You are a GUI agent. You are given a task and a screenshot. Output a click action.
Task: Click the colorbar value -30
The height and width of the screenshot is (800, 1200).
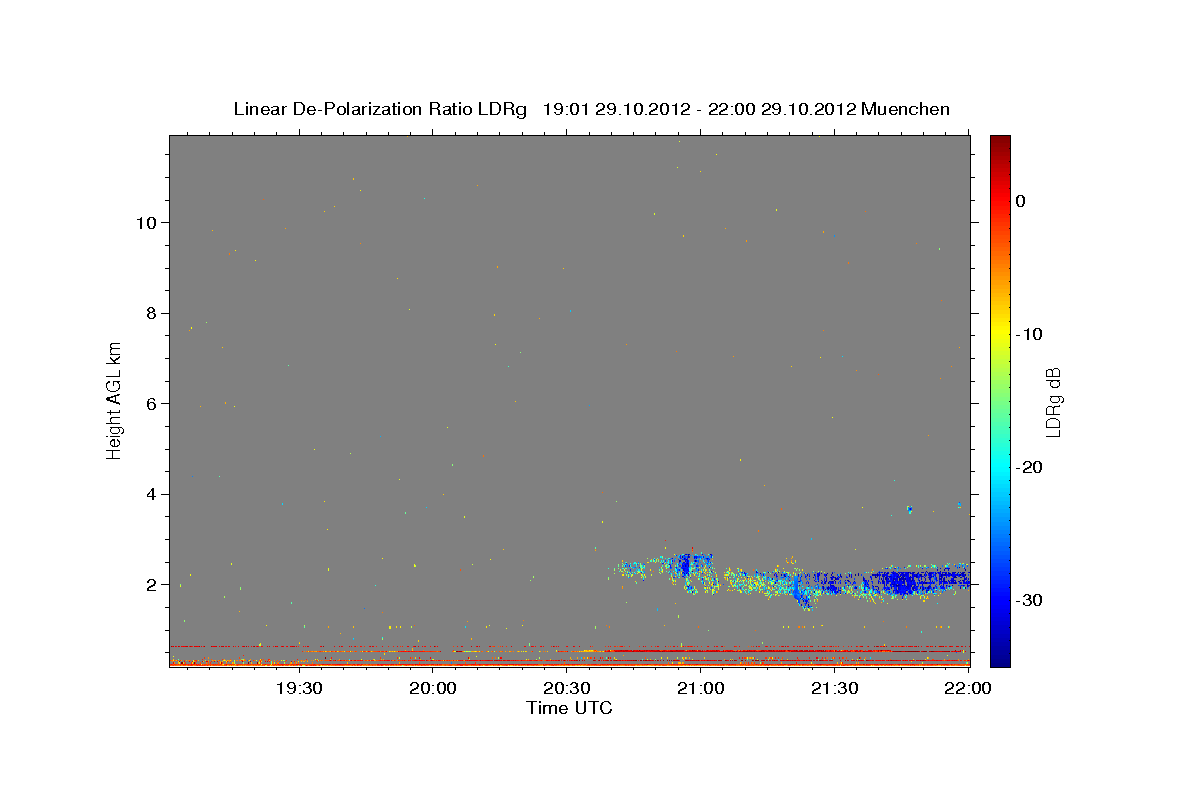[1028, 600]
